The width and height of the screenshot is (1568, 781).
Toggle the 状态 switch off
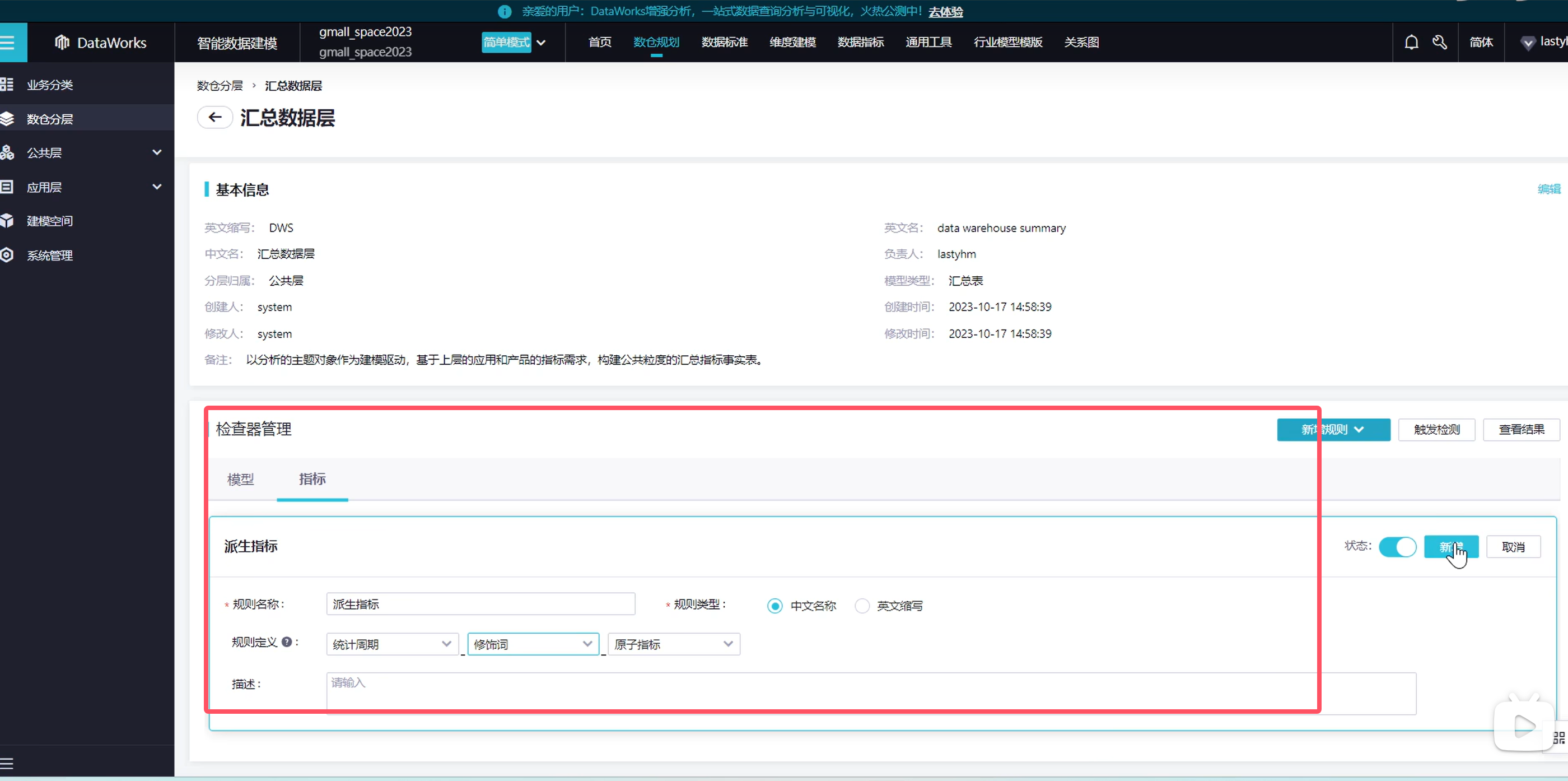click(1398, 547)
